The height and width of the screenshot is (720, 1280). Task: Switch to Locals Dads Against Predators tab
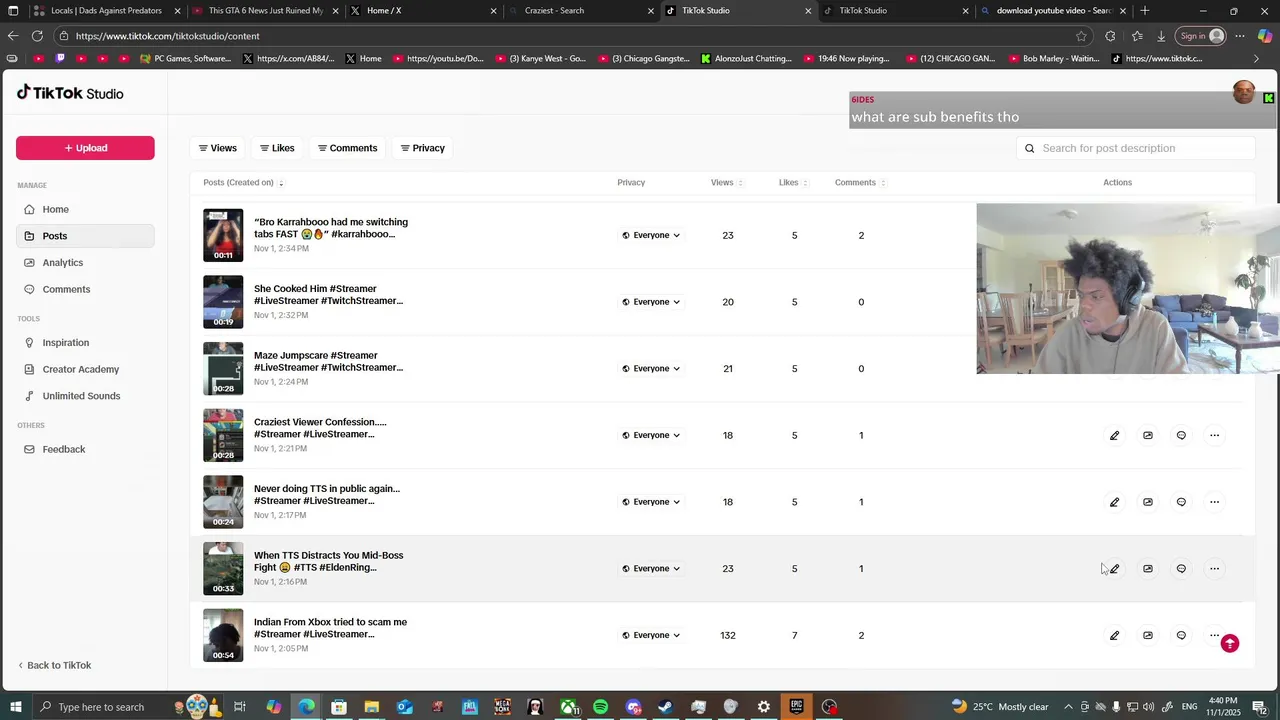[106, 10]
